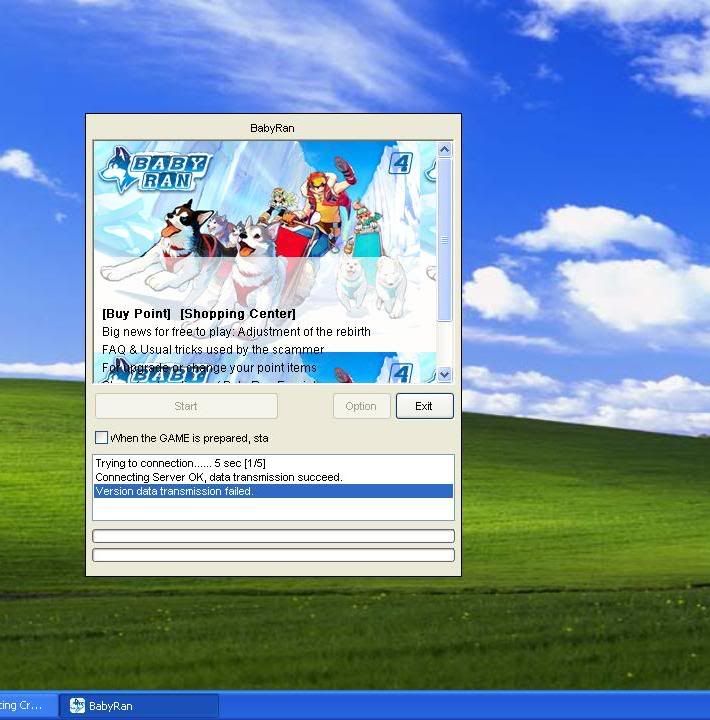
Task: Open 'FAQ & Usual tricks used by the scammer'
Action: pyautogui.click(x=213, y=349)
